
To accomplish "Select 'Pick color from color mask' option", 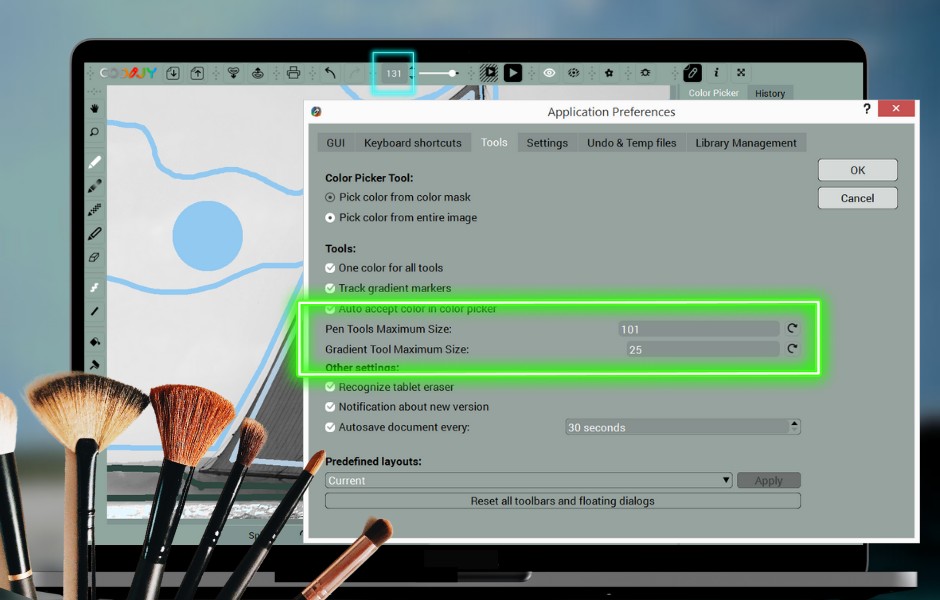I will coord(329,197).
